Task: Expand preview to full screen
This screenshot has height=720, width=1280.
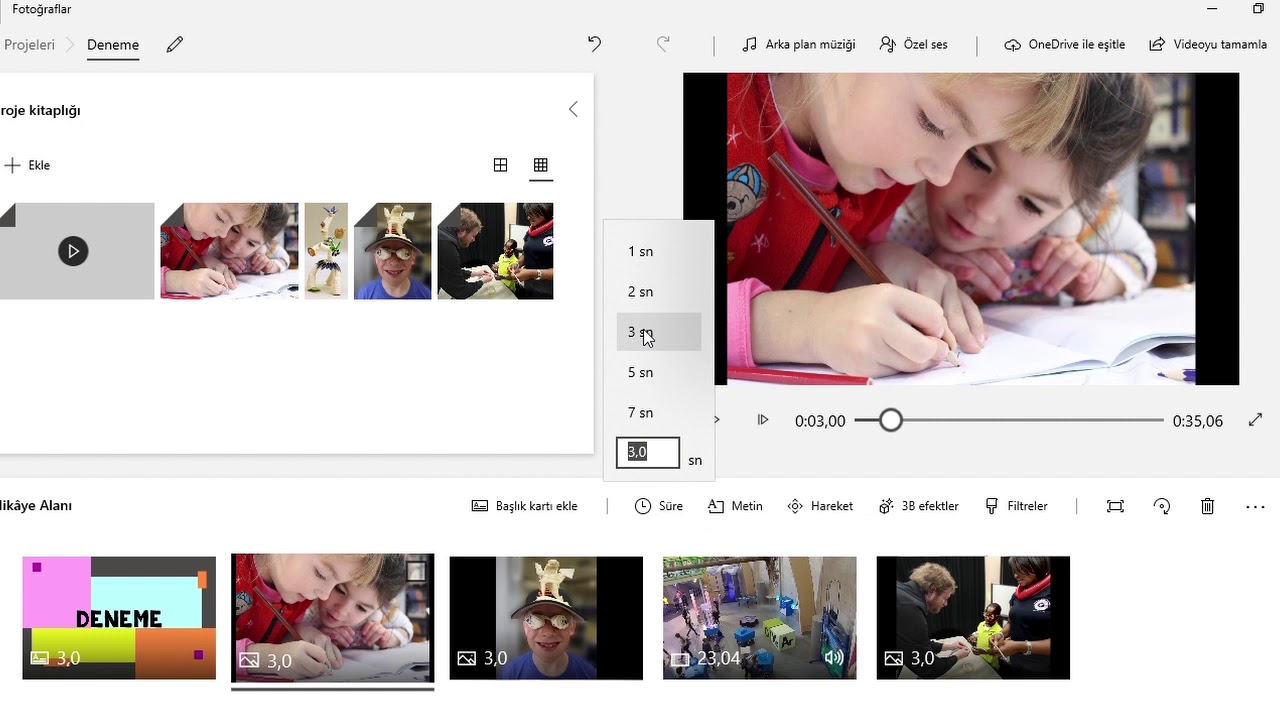Action: coord(1256,420)
